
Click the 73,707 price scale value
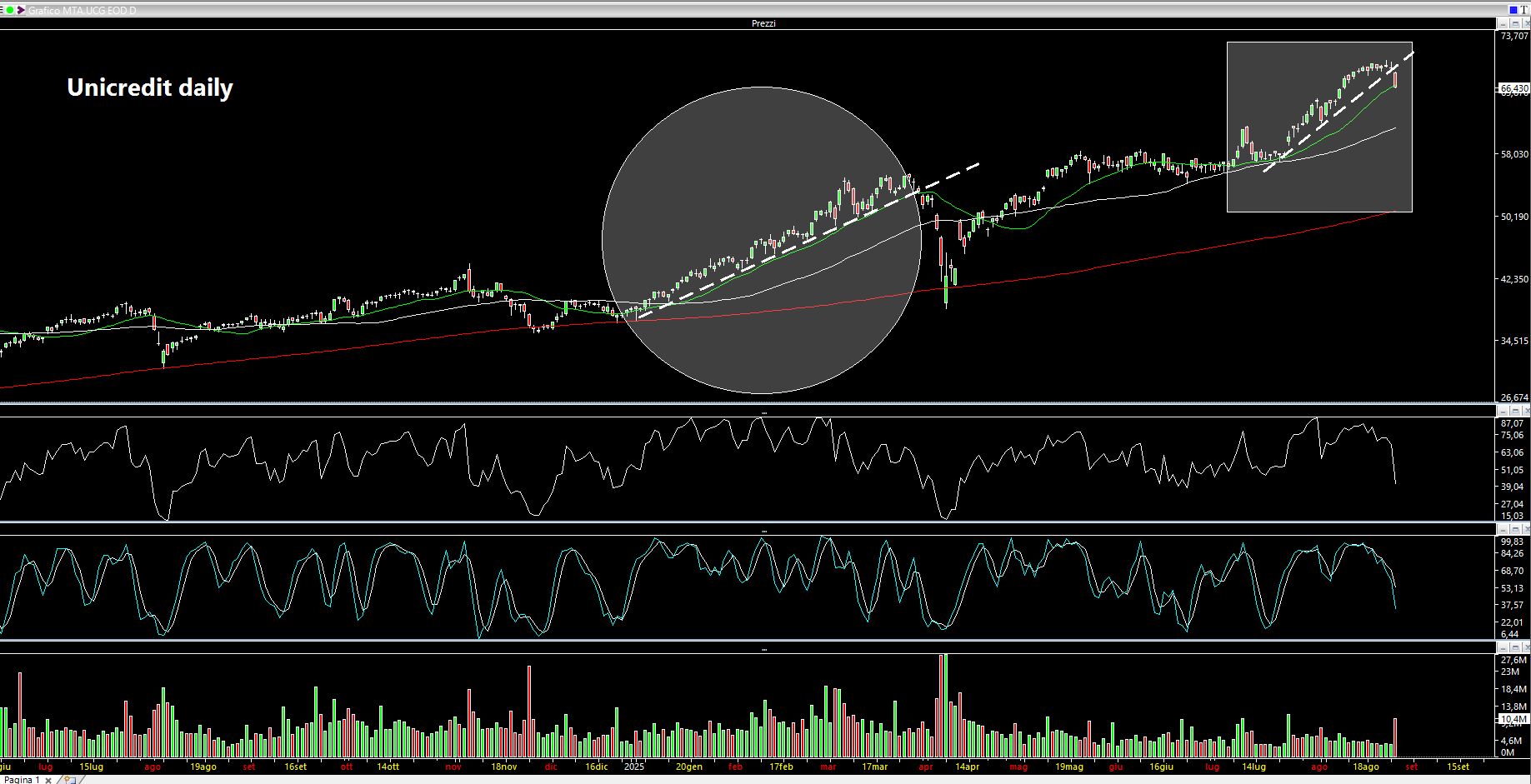[1513, 37]
